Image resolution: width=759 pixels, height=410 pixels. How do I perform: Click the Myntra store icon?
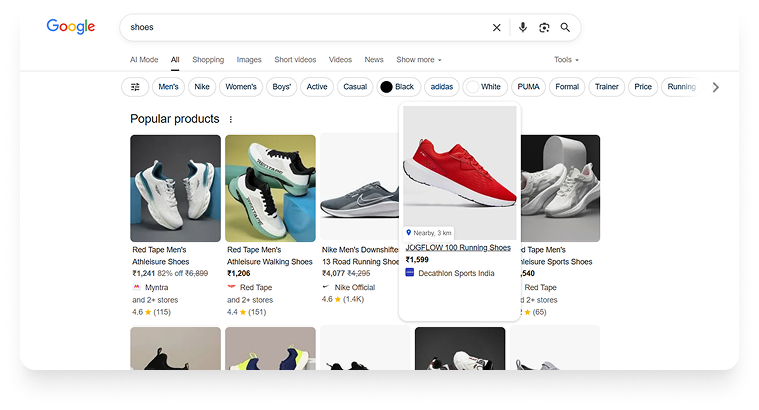[137, 287]
